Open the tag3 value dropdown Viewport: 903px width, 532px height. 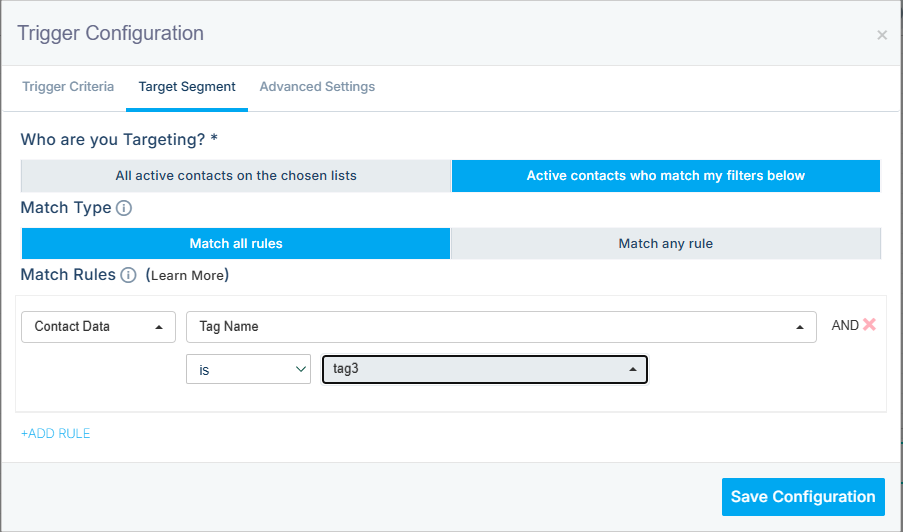coord(484,370)
